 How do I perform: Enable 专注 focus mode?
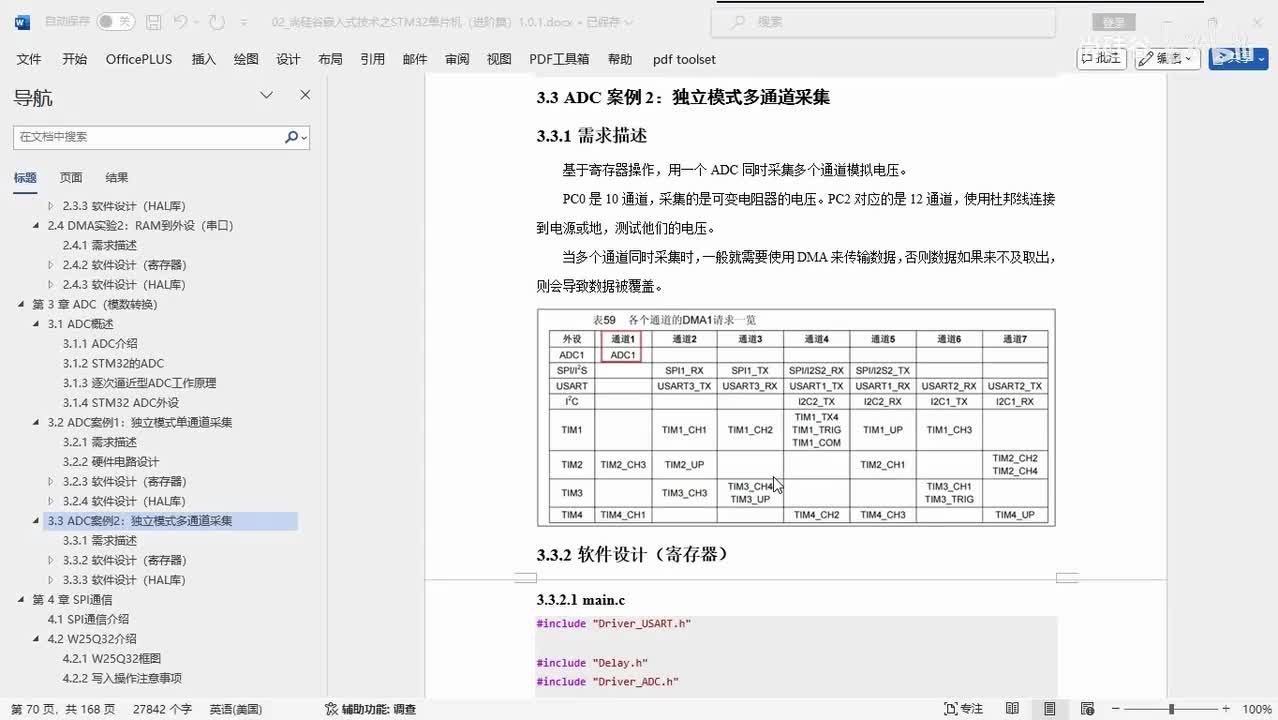coord(964,709)
